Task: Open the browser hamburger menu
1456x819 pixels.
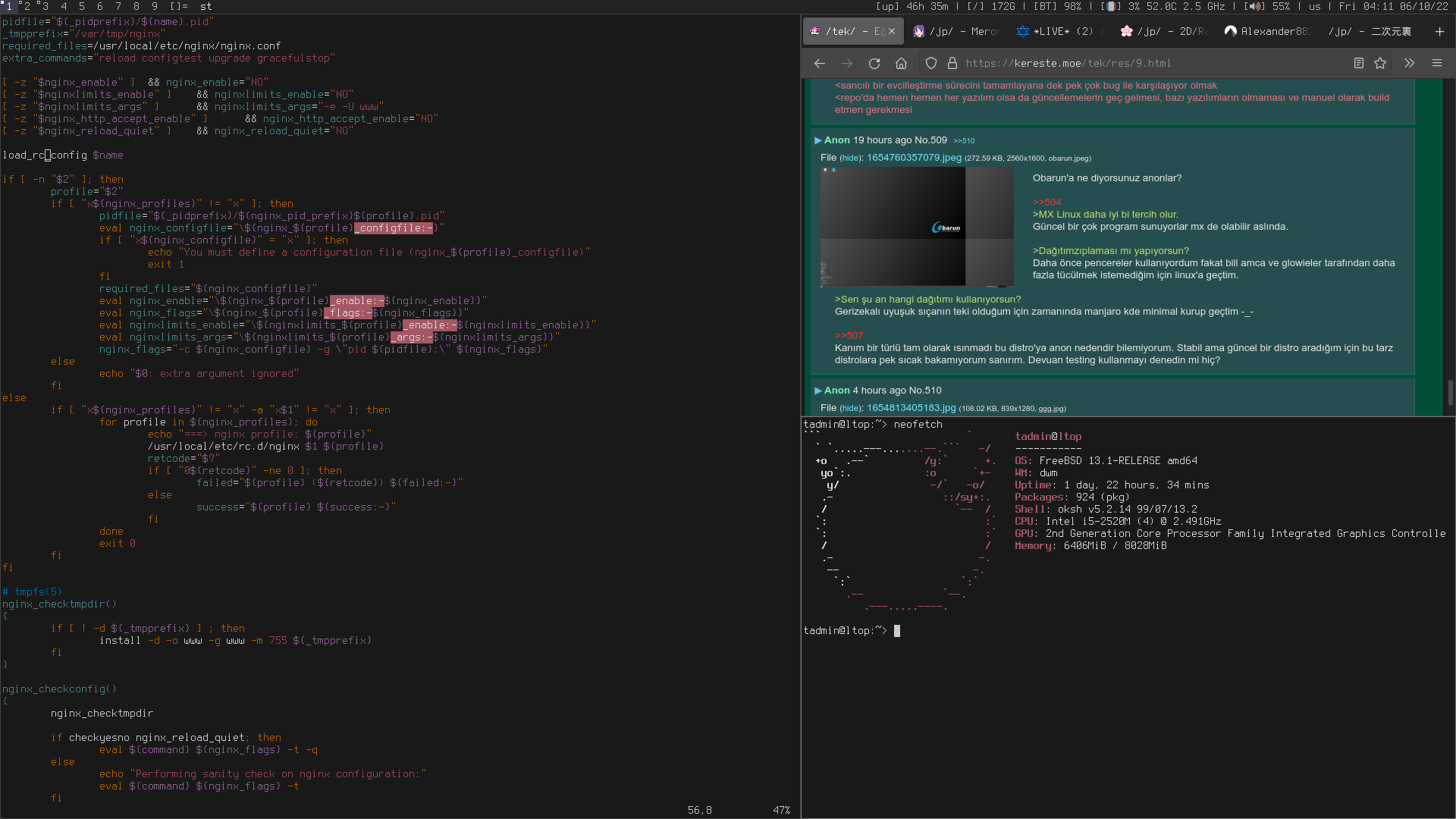Action: coord(1437,64)
